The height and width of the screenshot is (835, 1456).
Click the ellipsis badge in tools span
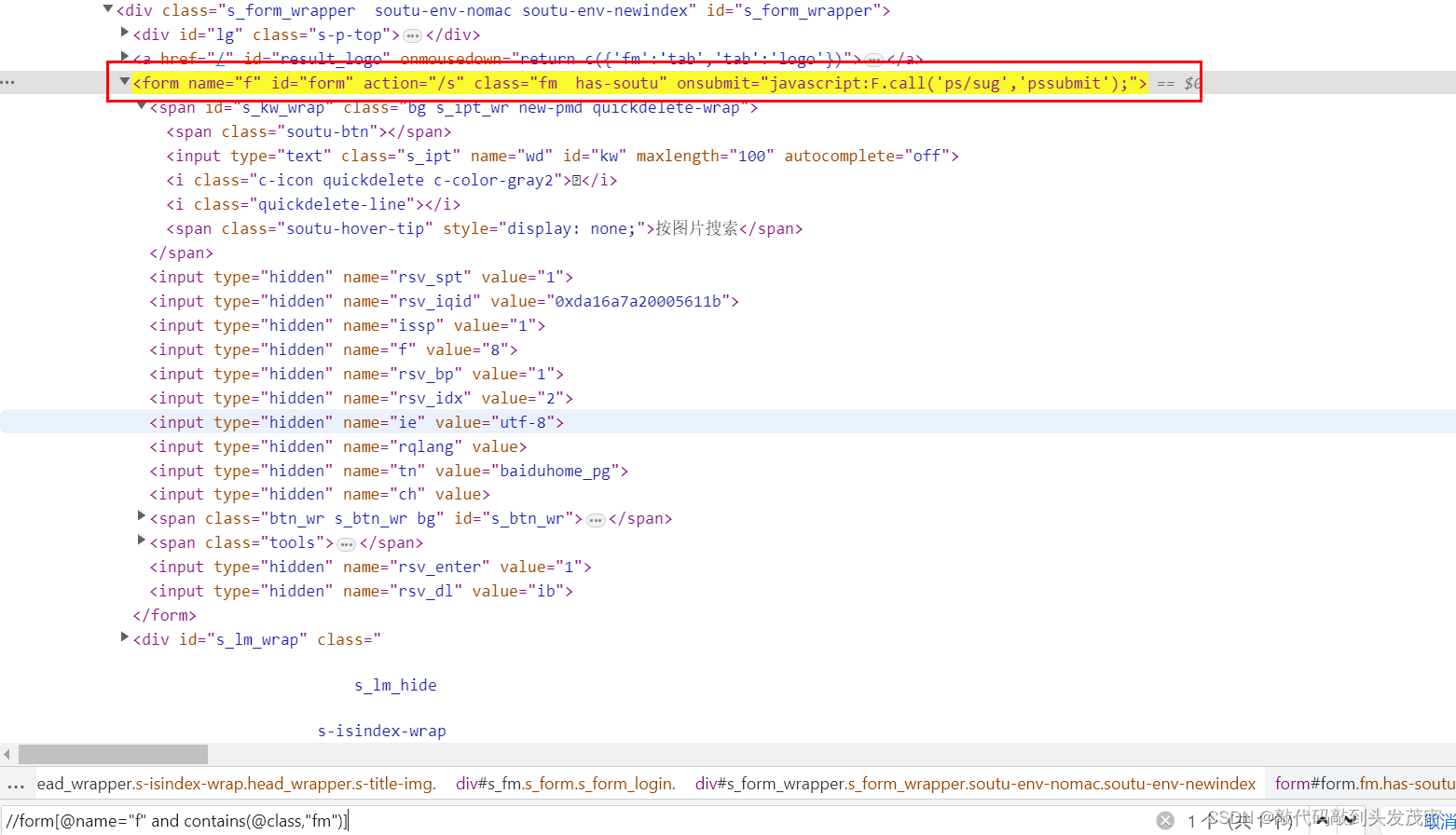point(346,544)
